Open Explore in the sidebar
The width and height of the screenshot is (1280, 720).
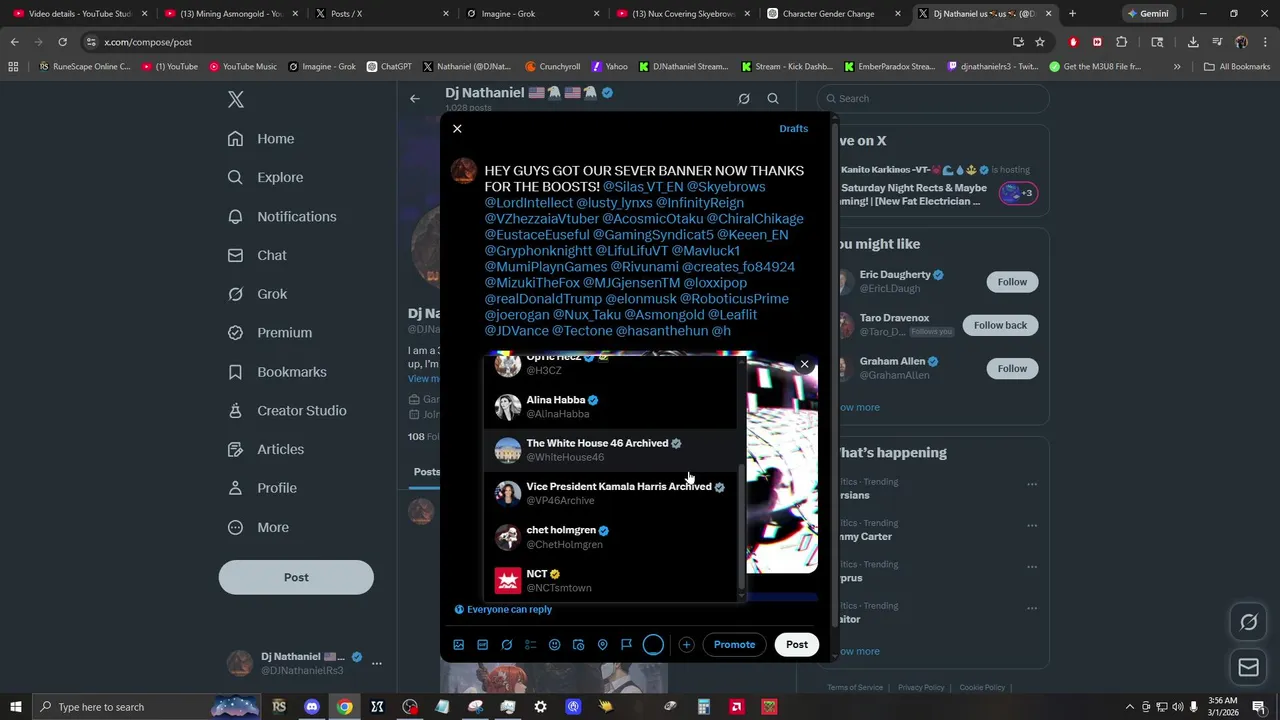265,177
